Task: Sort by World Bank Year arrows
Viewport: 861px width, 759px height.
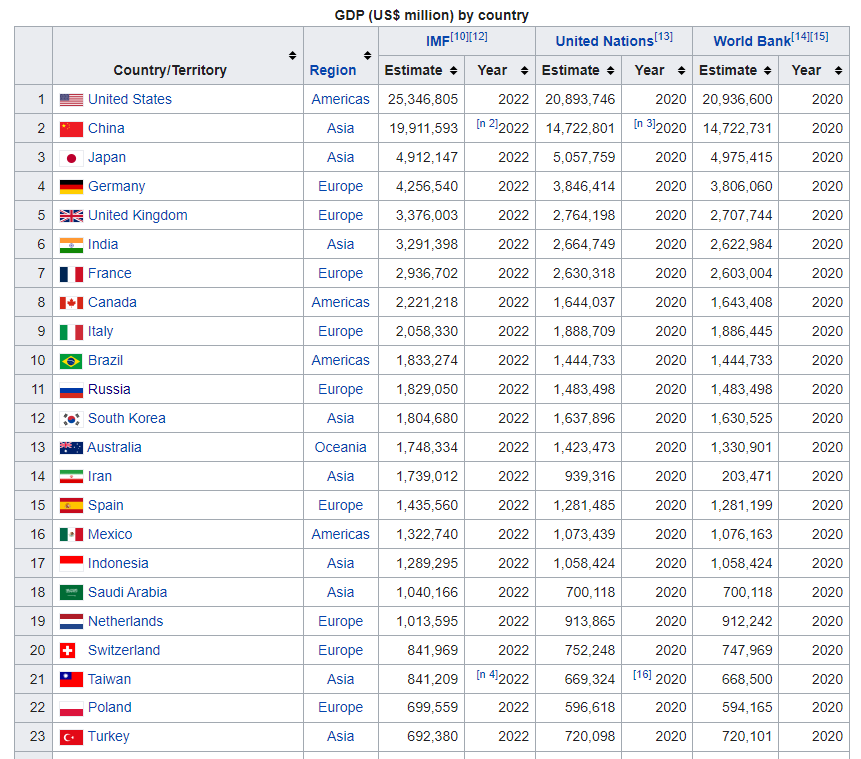Action: click(x=839, y=71)
